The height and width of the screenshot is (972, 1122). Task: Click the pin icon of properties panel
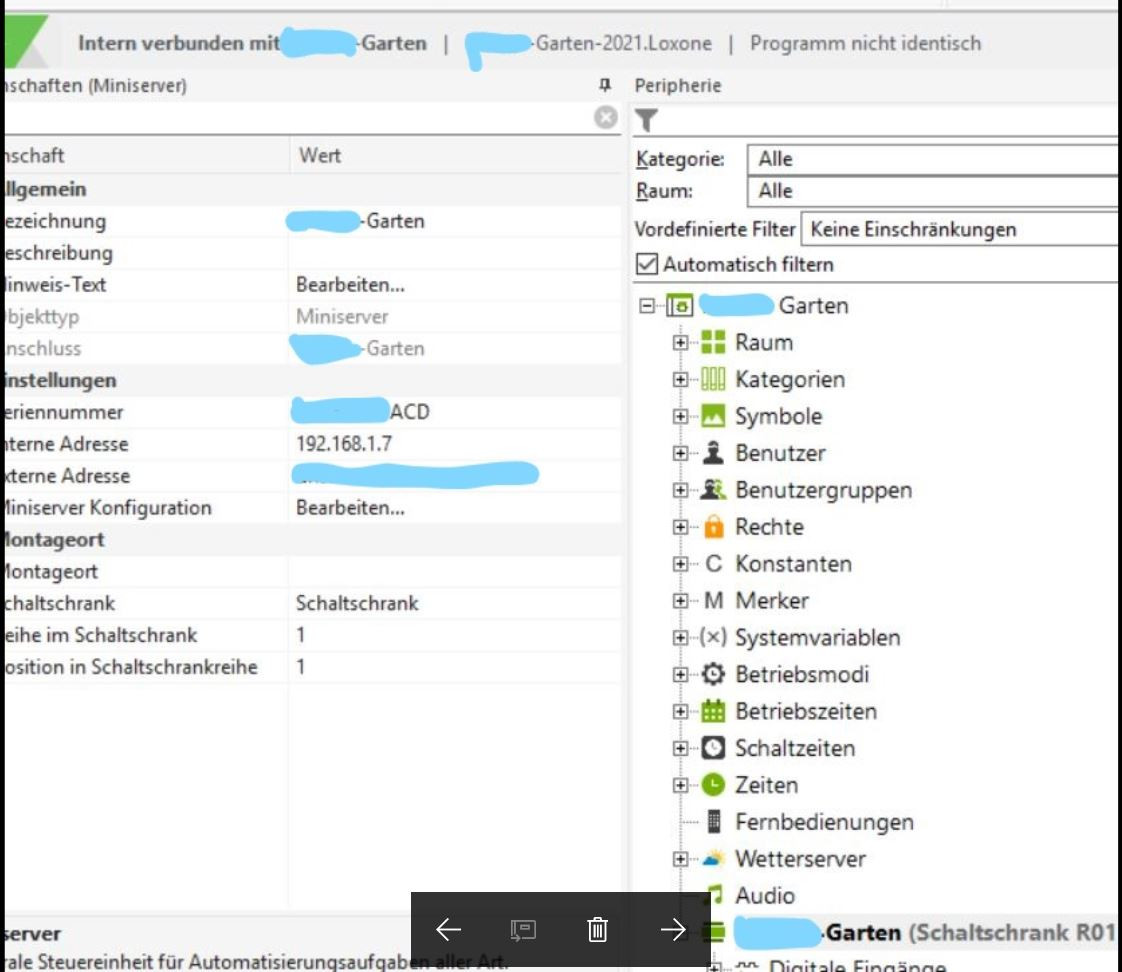pyautogui.click(x=605, y=85)
